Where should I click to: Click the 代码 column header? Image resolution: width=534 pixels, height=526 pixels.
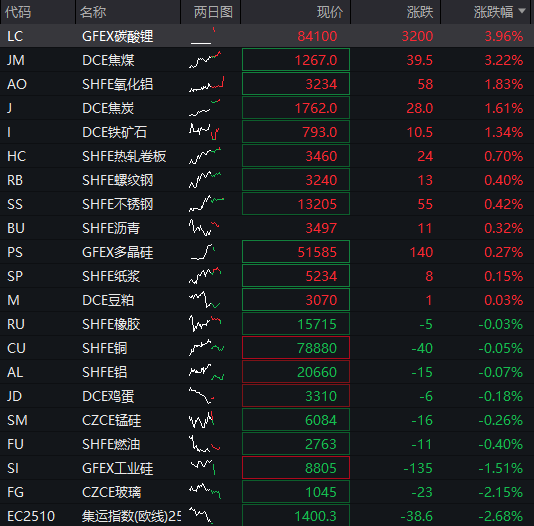pos(18,12)
